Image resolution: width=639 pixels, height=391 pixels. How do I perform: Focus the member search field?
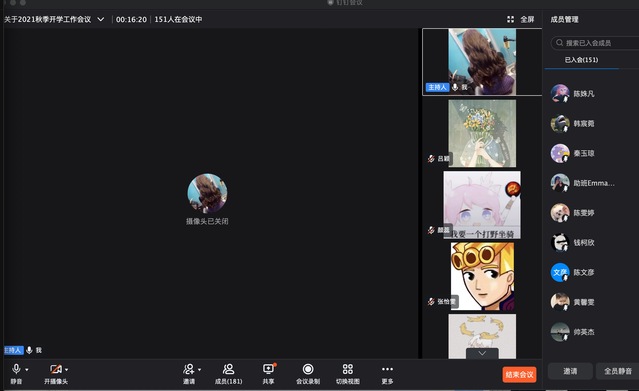tap(595, 43)
